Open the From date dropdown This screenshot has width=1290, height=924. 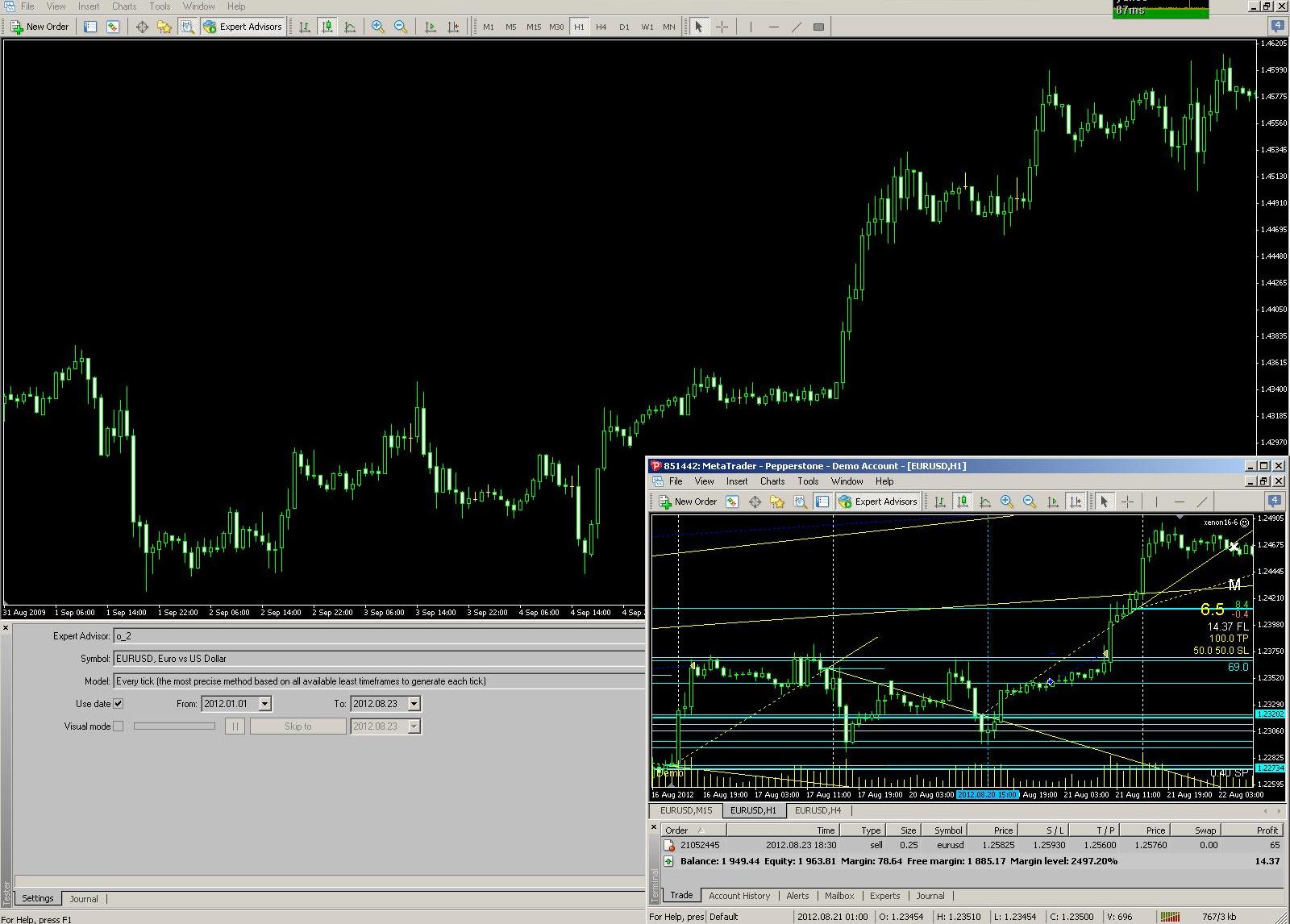264,704
